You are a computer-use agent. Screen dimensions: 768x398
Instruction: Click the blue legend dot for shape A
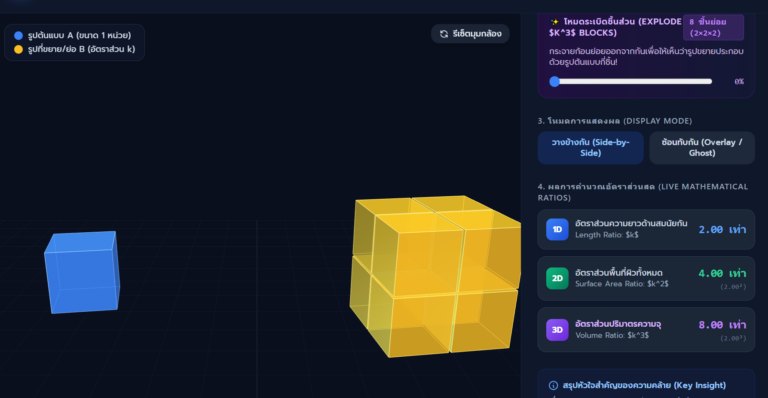(x=19, y=35)
